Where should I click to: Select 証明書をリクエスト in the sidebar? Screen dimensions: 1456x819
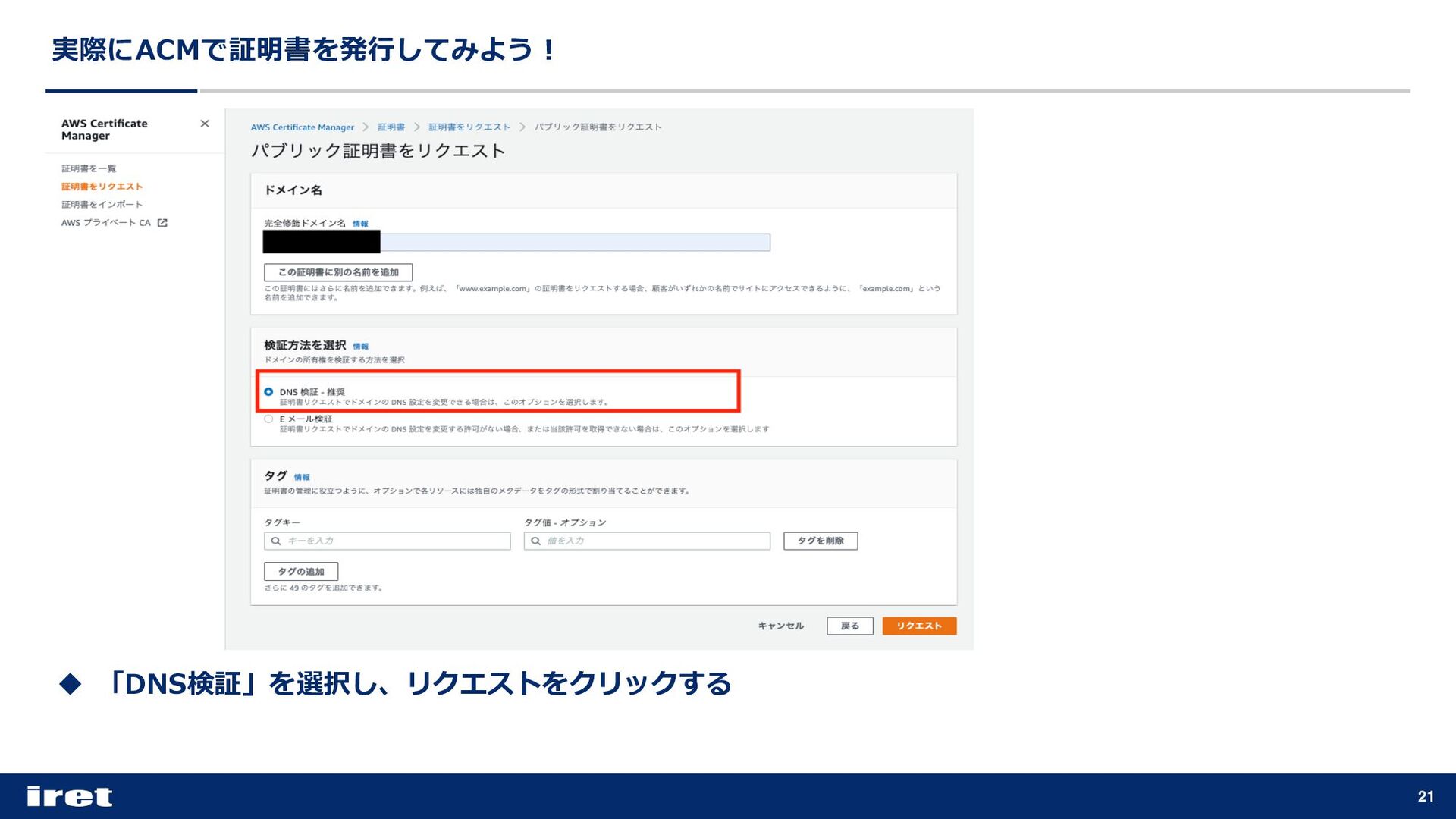click(x=102, y=187)
